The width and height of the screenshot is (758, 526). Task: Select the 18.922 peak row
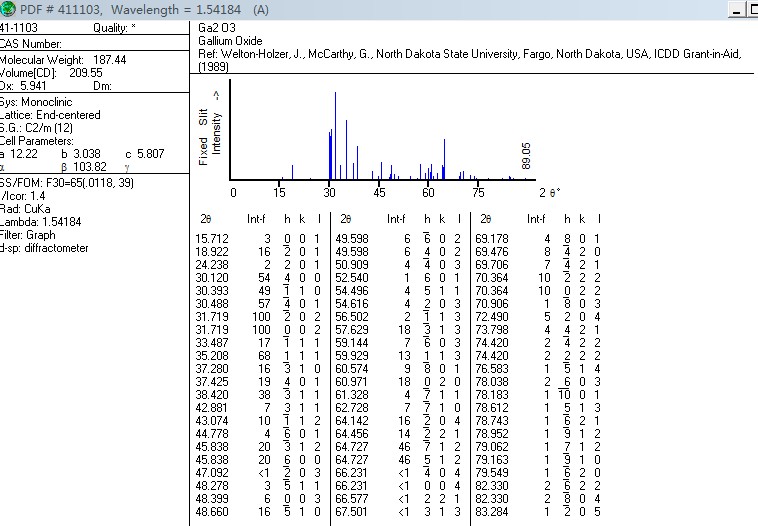(x=258, y=252)
